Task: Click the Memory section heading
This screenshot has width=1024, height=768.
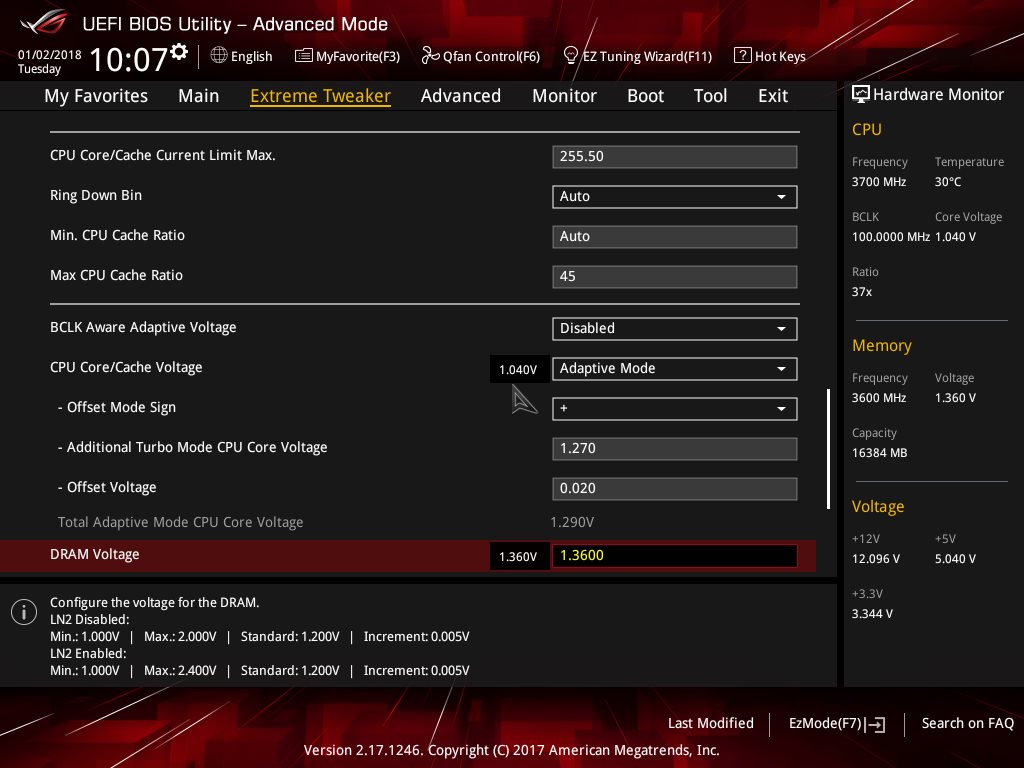Action: (882, 345)
